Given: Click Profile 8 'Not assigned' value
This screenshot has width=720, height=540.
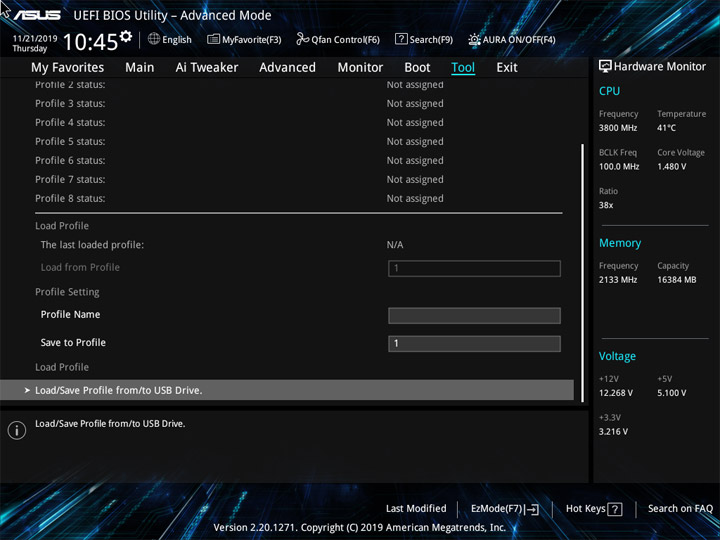Looking at the screenshot, I should [415, 199].
